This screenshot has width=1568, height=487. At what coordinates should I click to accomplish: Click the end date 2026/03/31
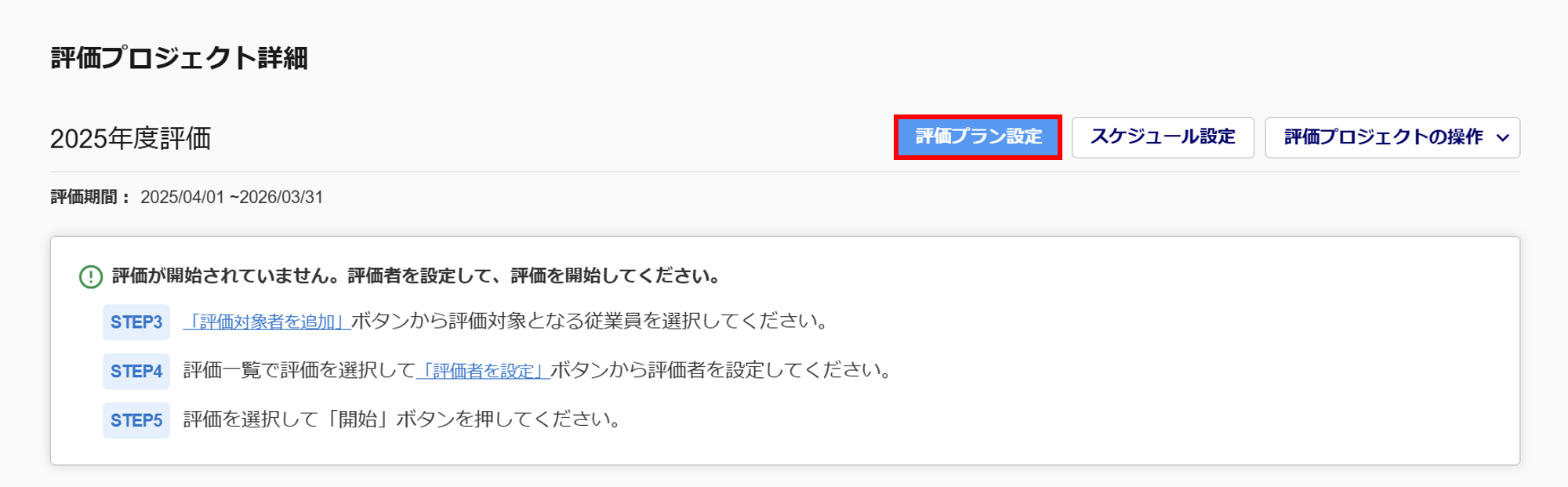(x=281, y=197)
